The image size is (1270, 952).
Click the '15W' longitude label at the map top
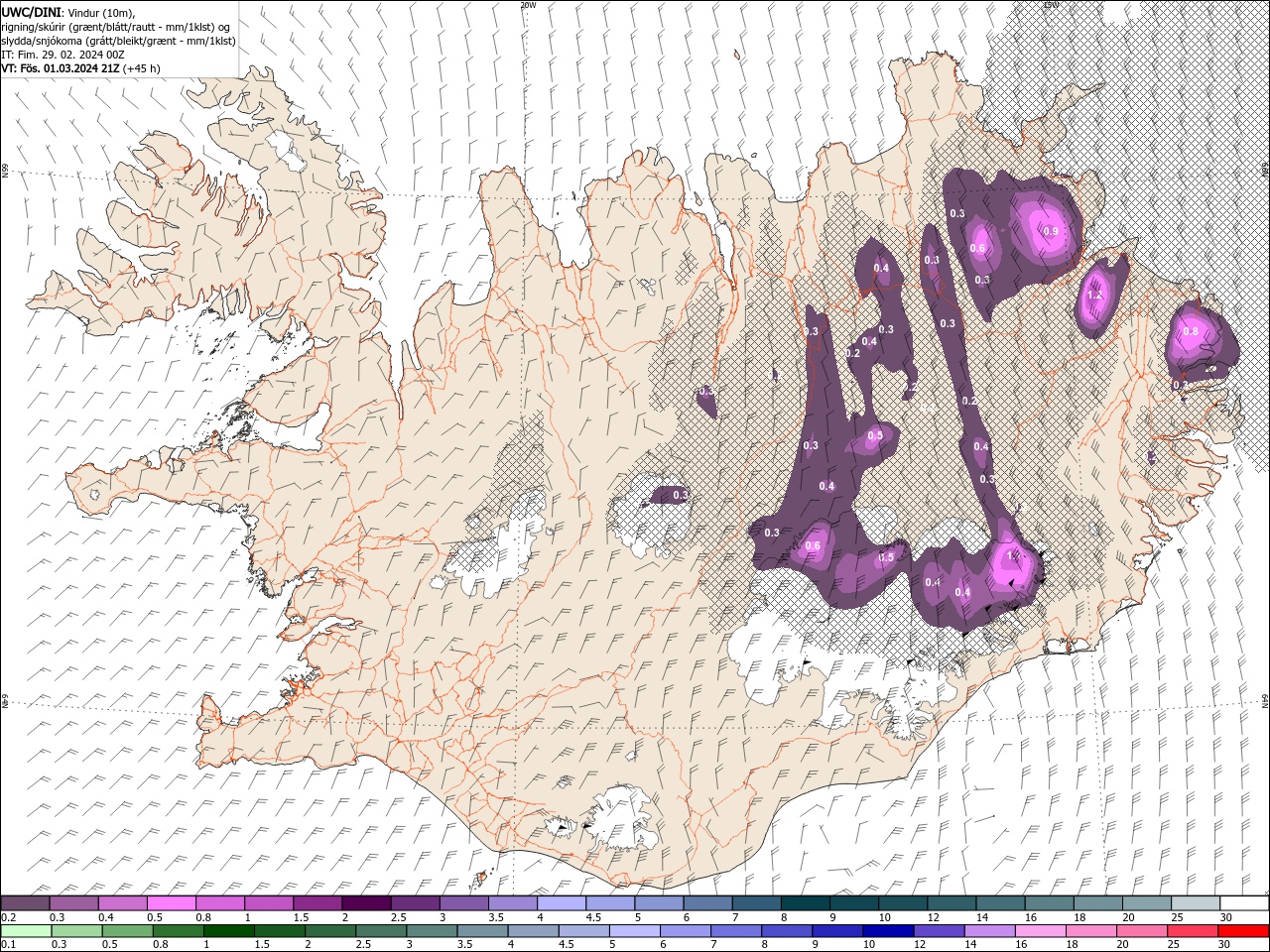pyautogui.click(x=1051, y=5)
